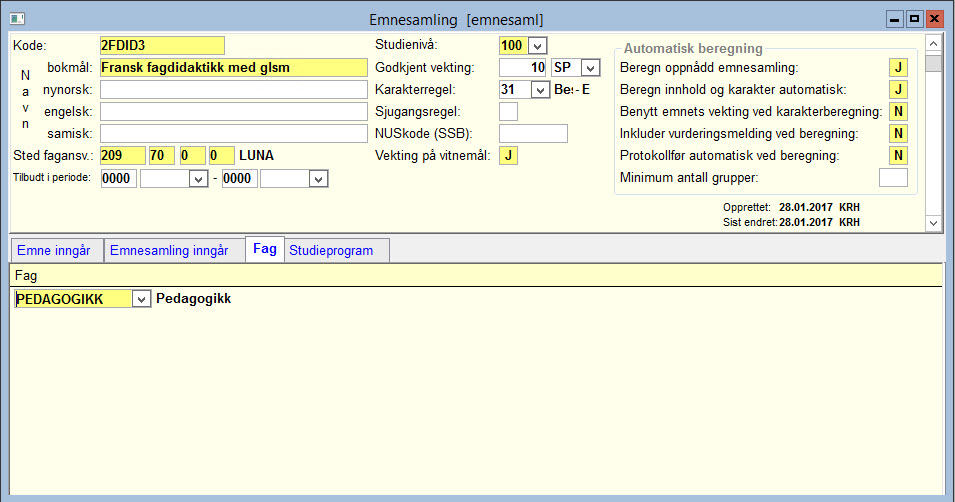Toggle 'Beregn oppnådd emnesamling' J field
The image size is (955, 502).
(x=898, y=68)
